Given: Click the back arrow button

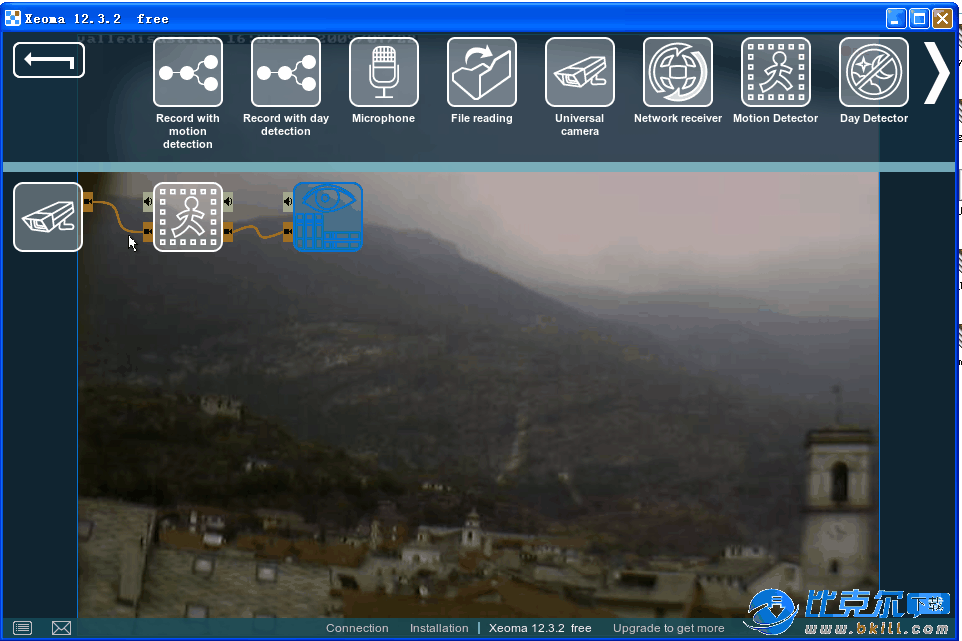Looking at the screenshot, I should pyautogui.click(x=49, y=60).
